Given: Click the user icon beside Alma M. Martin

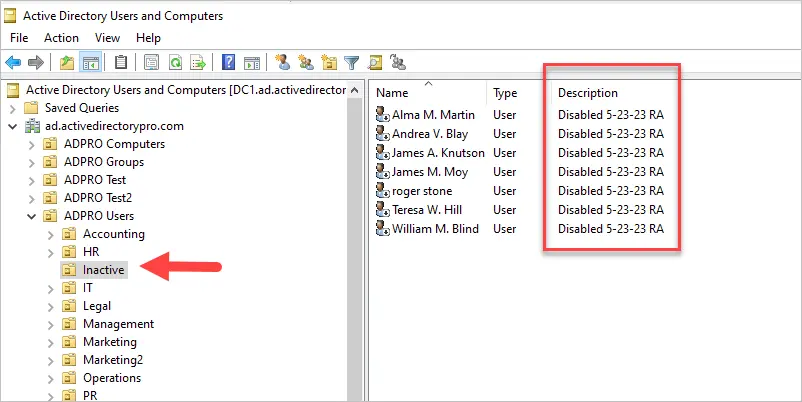Looking at the screenshot, I should click(x=383, y=115).
